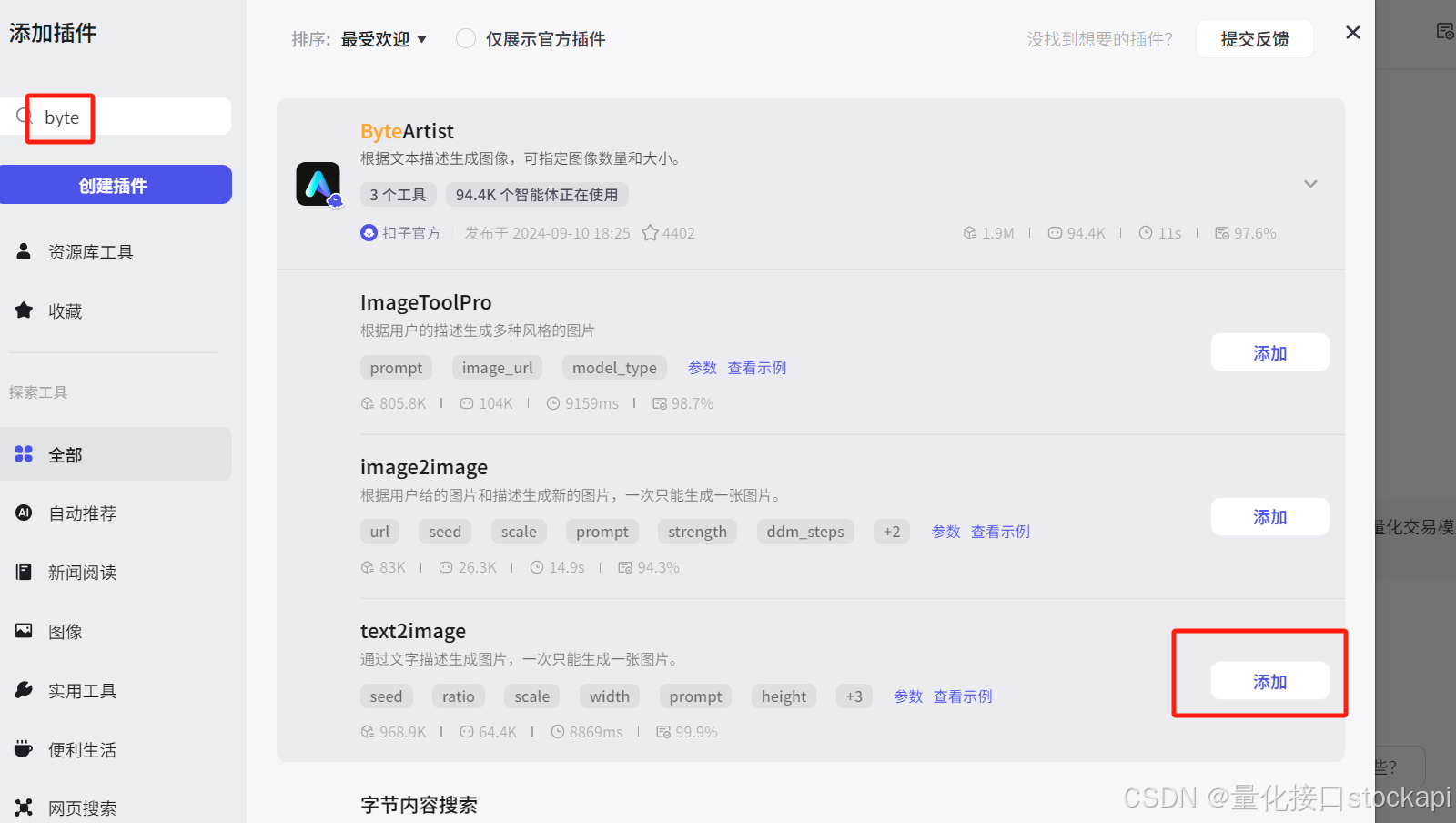Open the 最受欢迎 sort dropdown
The image size is (1456, 823).
383,39
